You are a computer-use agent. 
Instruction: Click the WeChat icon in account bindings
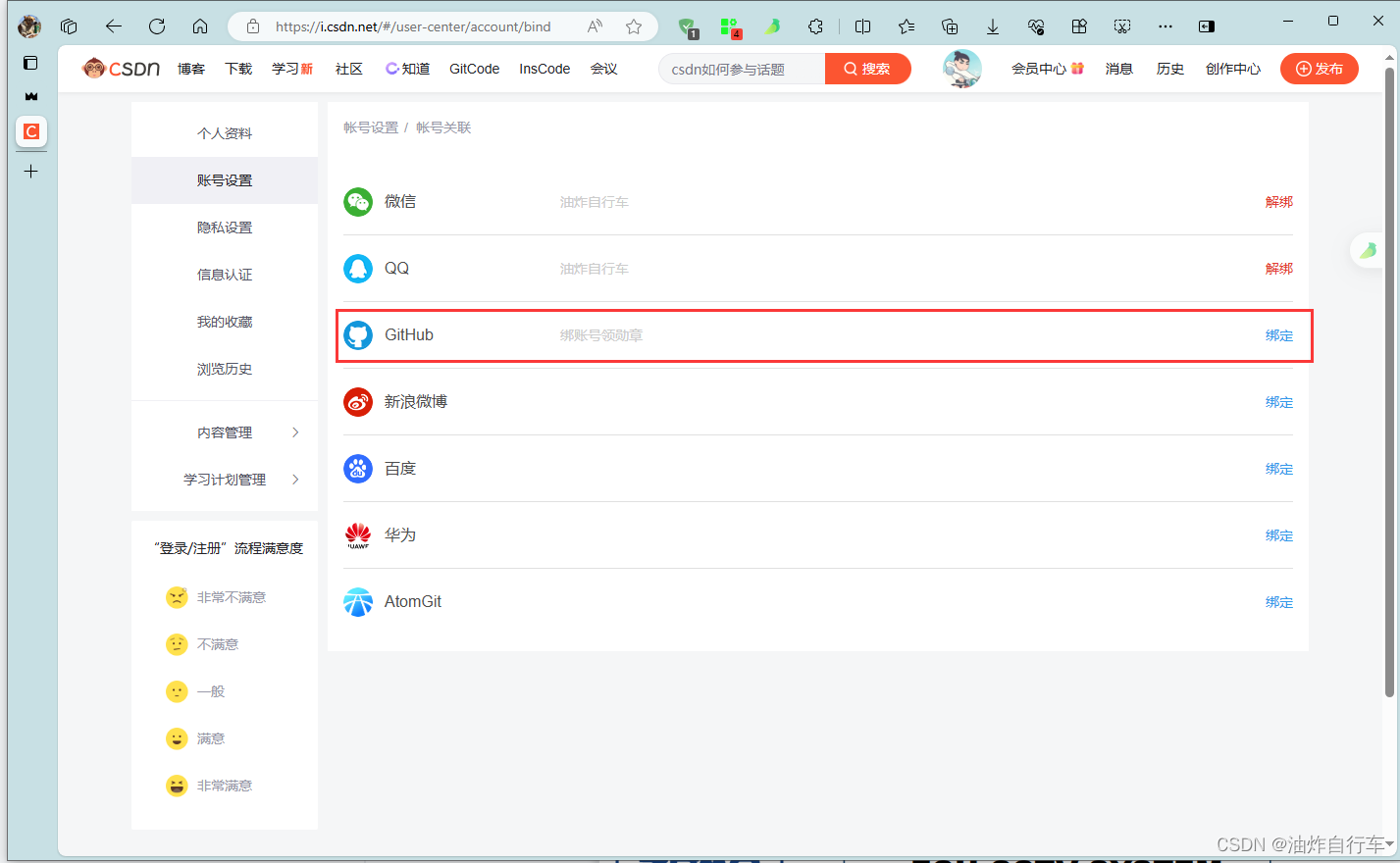tap(358, 201)
